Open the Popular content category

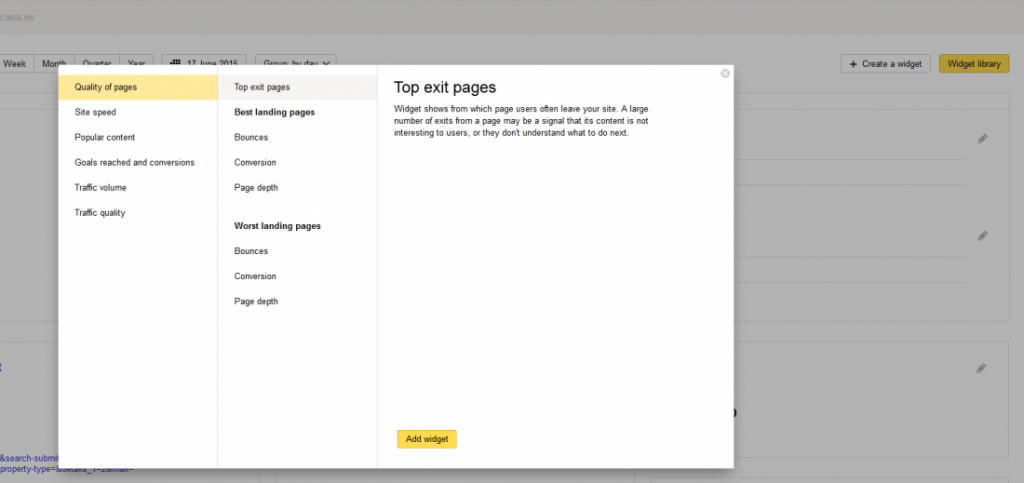pyautogui.click(x=105, y=137)
